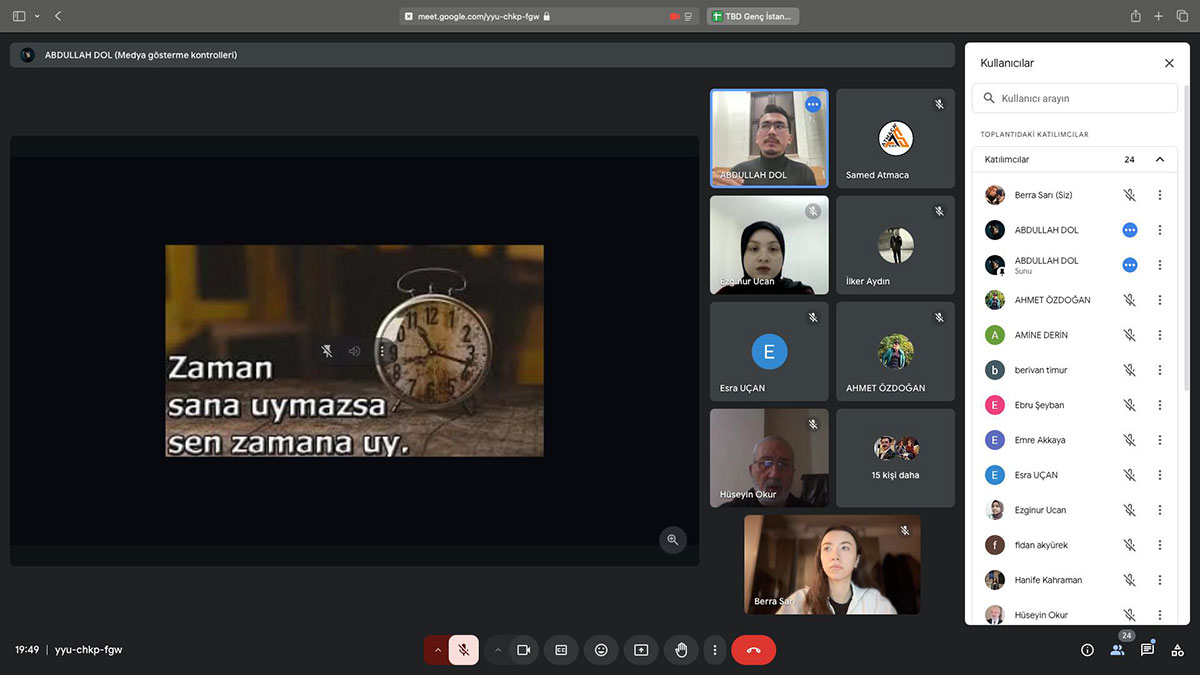Turn on closed captions
This screenshot has height=675, width=1200.
point(561,650)
